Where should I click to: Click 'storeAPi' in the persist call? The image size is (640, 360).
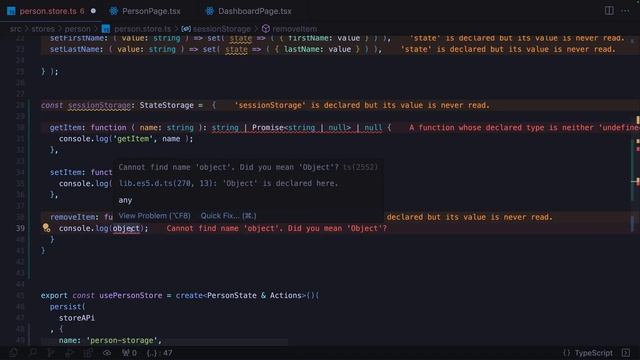(x=77, y=318)
